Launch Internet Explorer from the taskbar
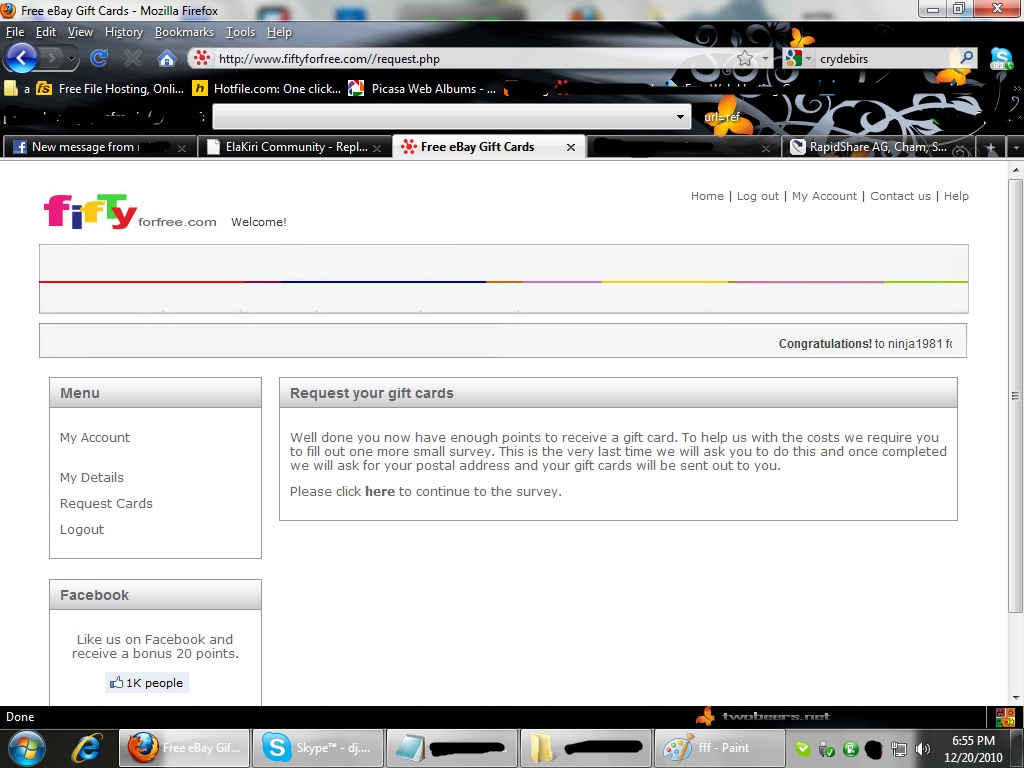This screenshot has width=1024, height=768. point(87,748)
